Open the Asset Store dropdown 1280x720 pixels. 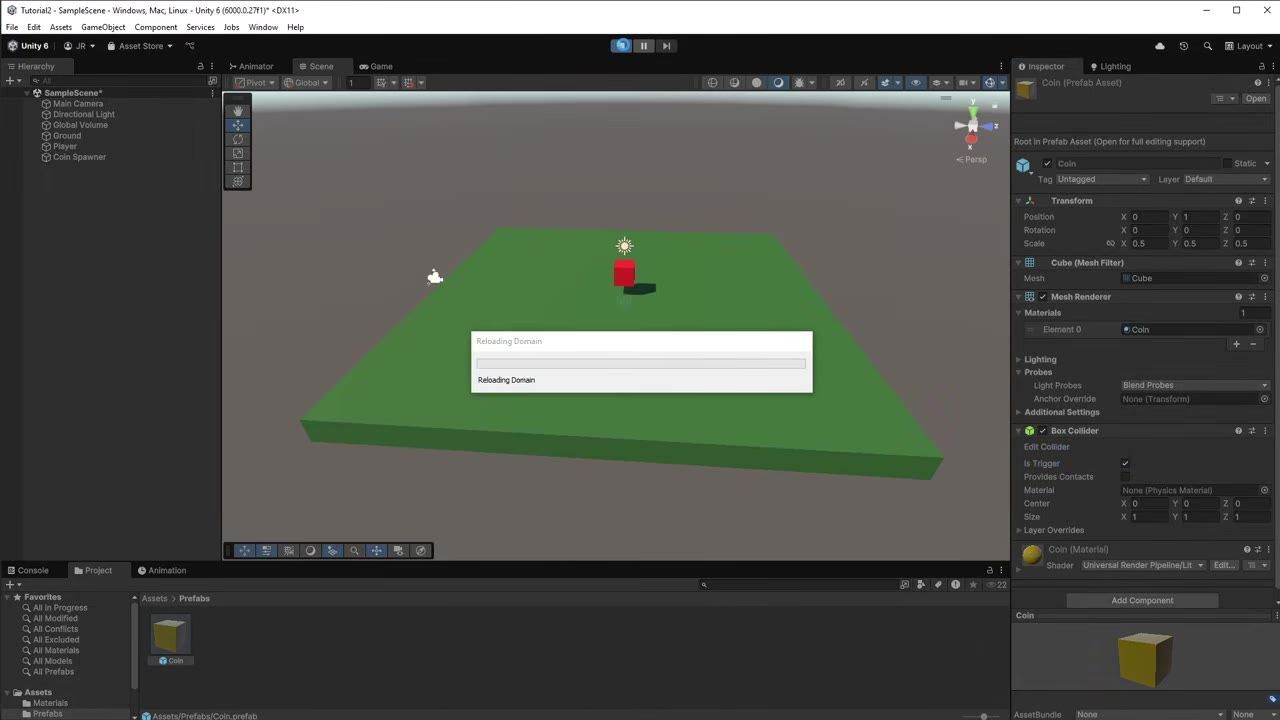coord(140,46)
